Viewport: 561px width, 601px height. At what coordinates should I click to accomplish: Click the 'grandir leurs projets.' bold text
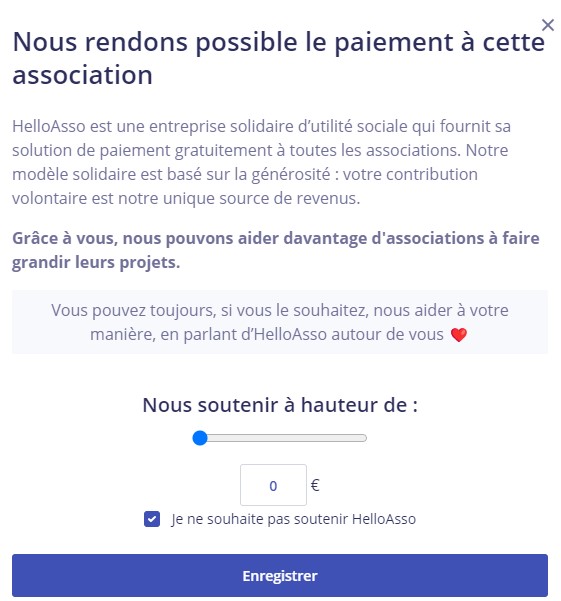click(96, 263)
